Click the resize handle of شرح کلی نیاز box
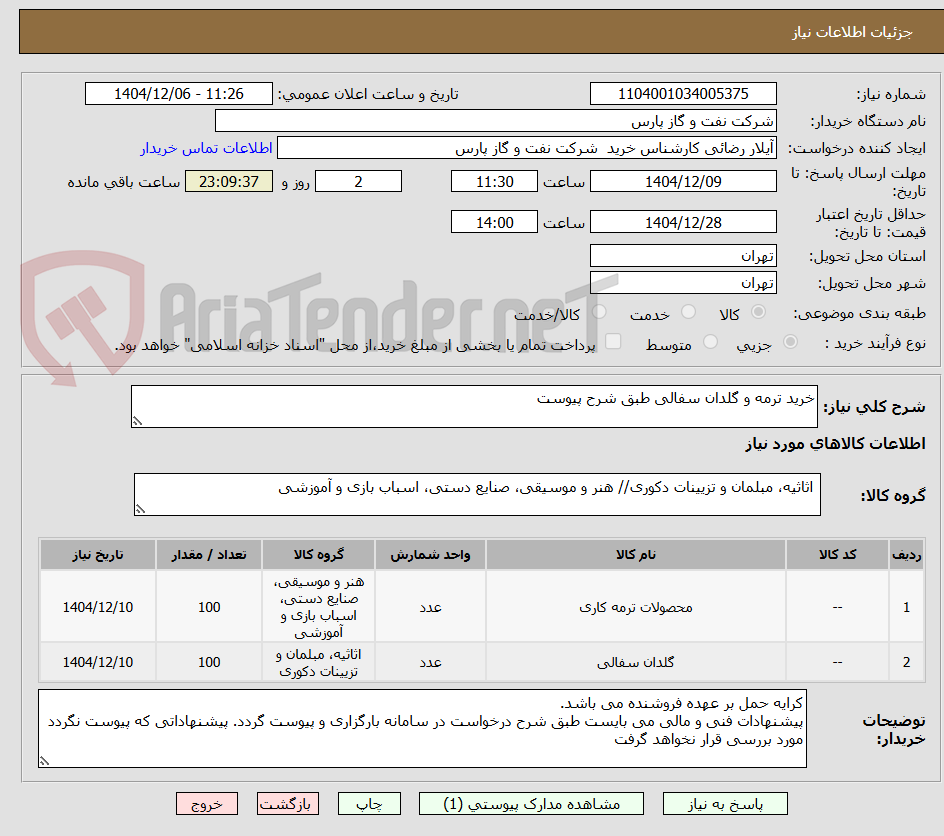Viewport: 944px width, 836px height. coord(137,421)
